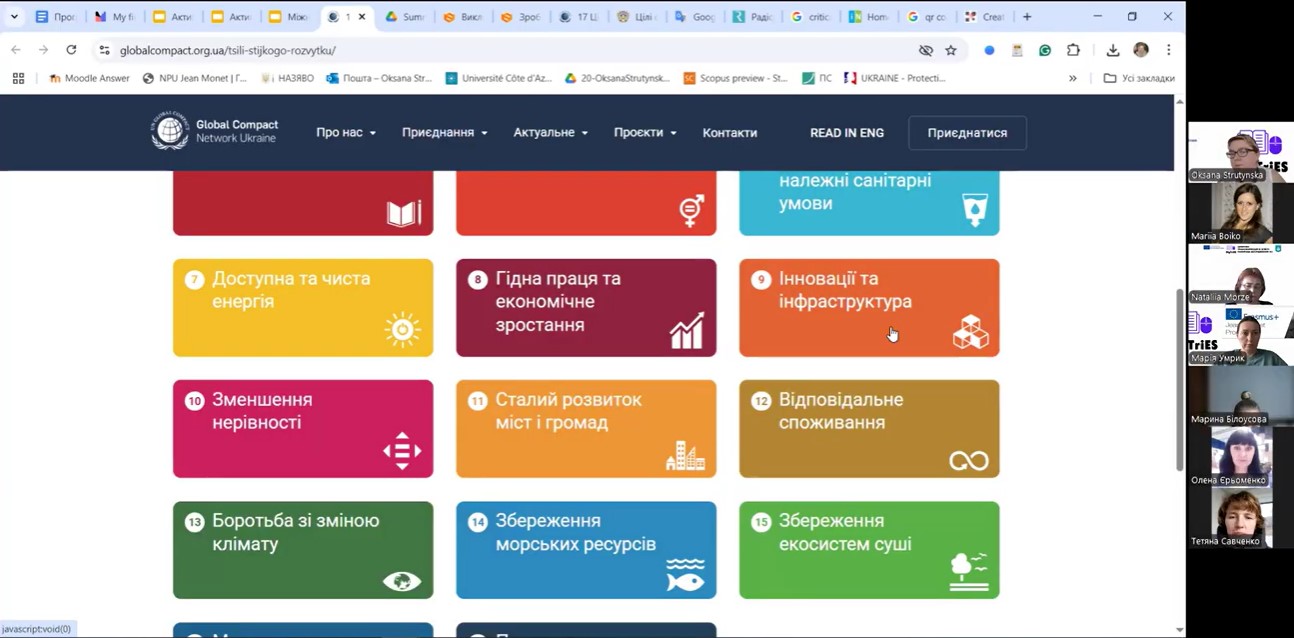The height and width of the screenshot is (638, 1294).
Task: Open the 'Проекти' navigation menu
Action: (x=645, y=133)
